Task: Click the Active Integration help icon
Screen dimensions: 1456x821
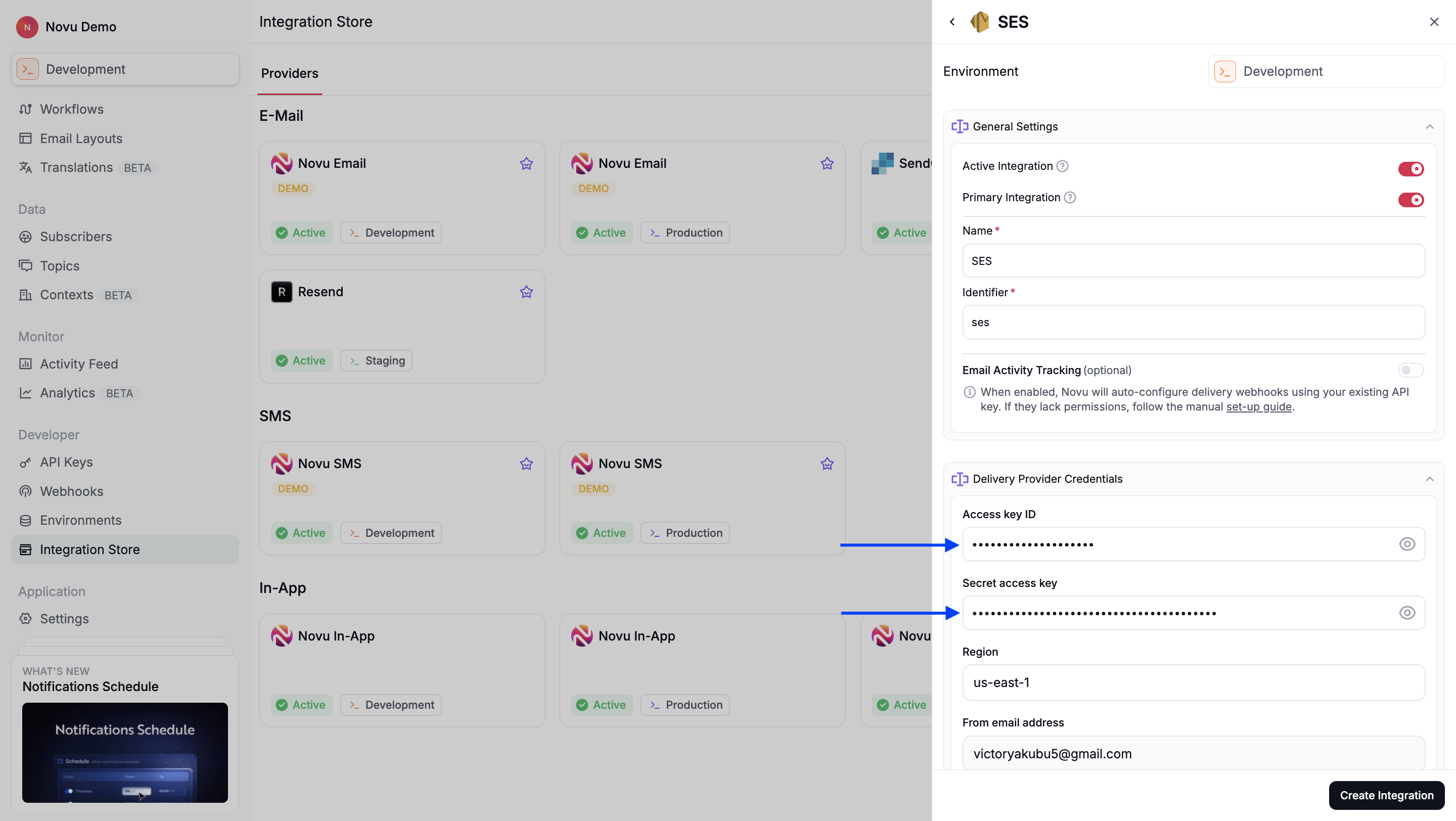Action: 1063,166
